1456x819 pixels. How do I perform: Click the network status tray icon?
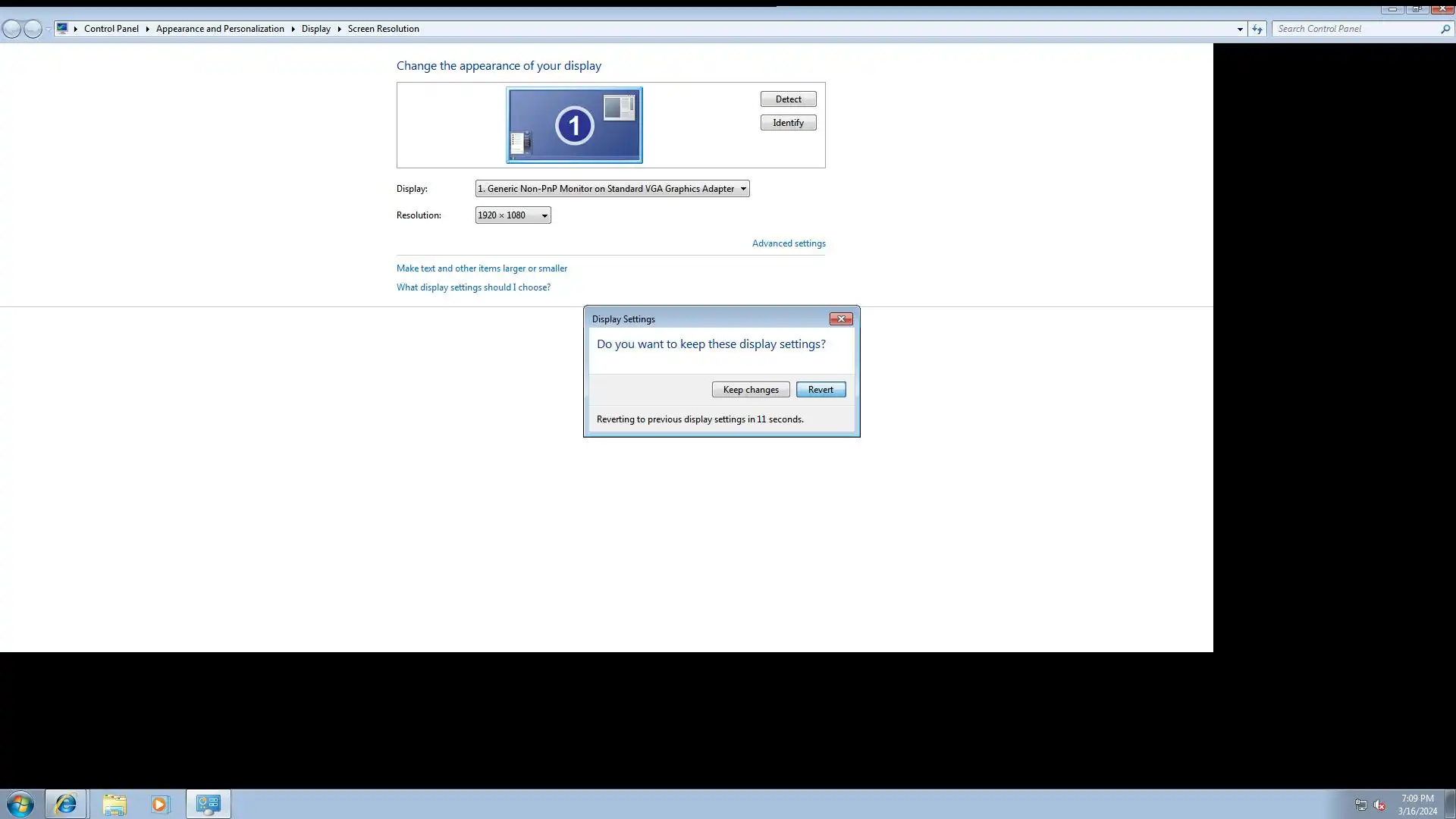pyautogui.click(x=1360, y=805)
